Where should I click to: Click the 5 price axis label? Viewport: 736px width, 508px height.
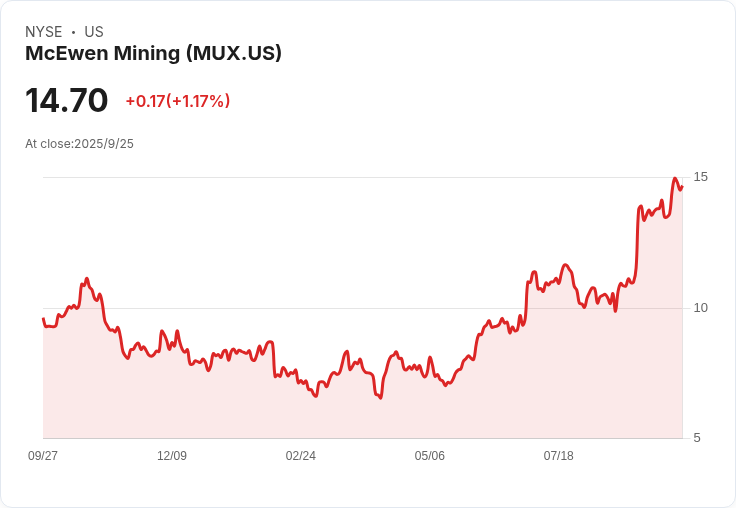(x=697, y=438)
